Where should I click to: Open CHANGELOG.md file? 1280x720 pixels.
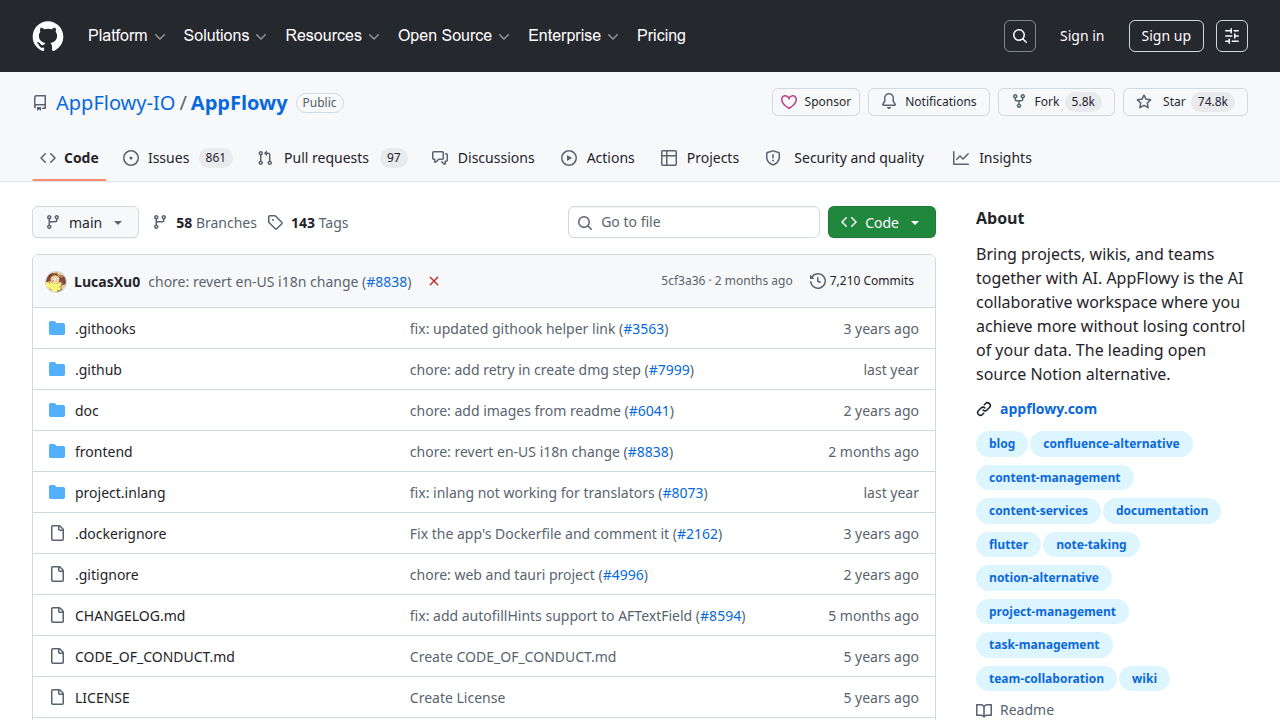coord(130,616)
